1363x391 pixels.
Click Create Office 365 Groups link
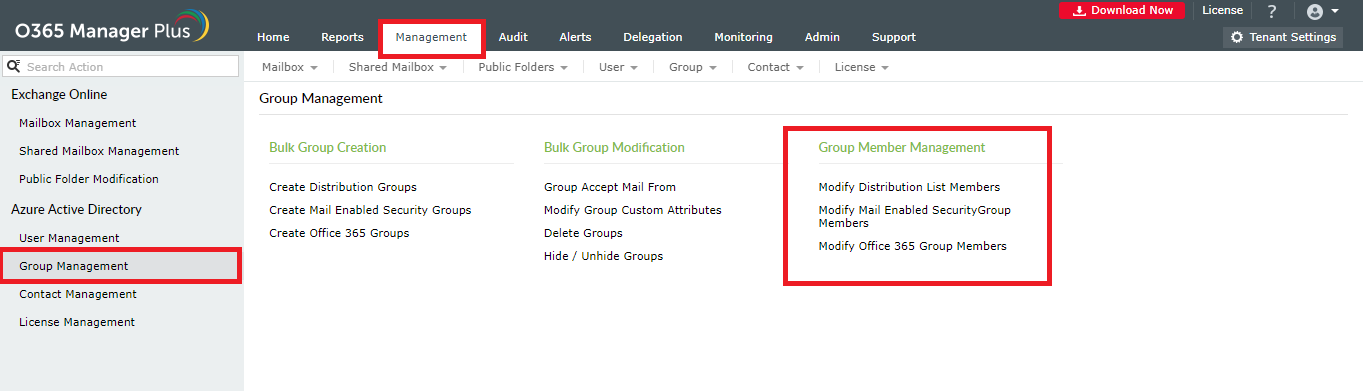tap(339, 233)
